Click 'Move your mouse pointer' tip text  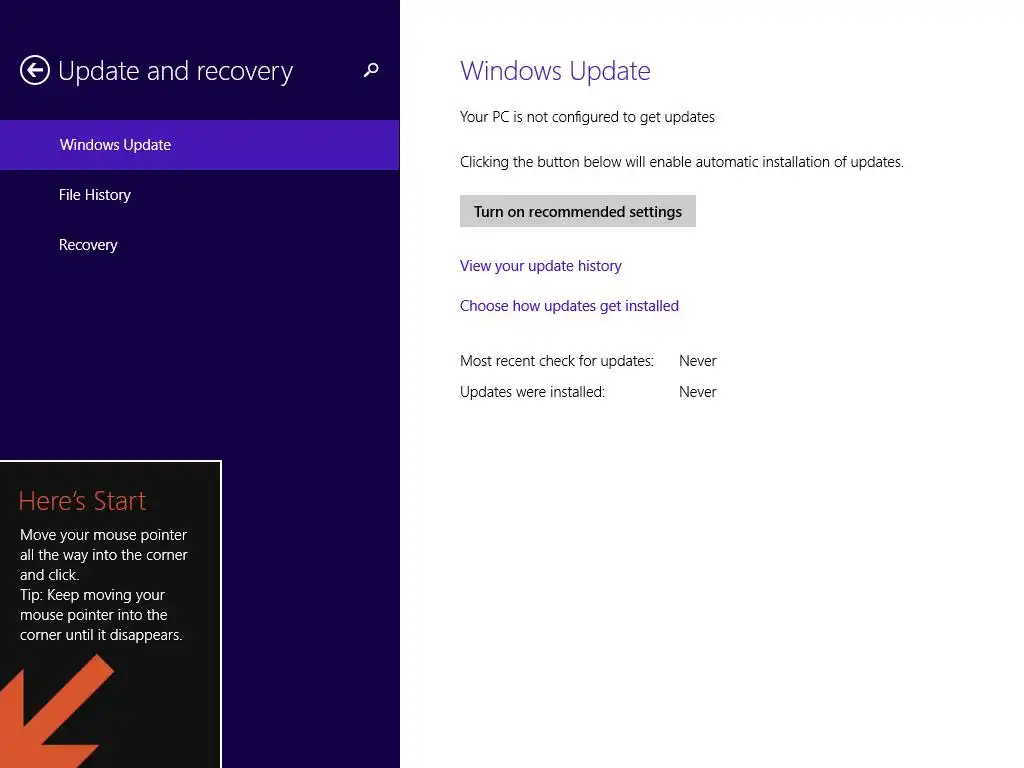(x=104, y=554)
